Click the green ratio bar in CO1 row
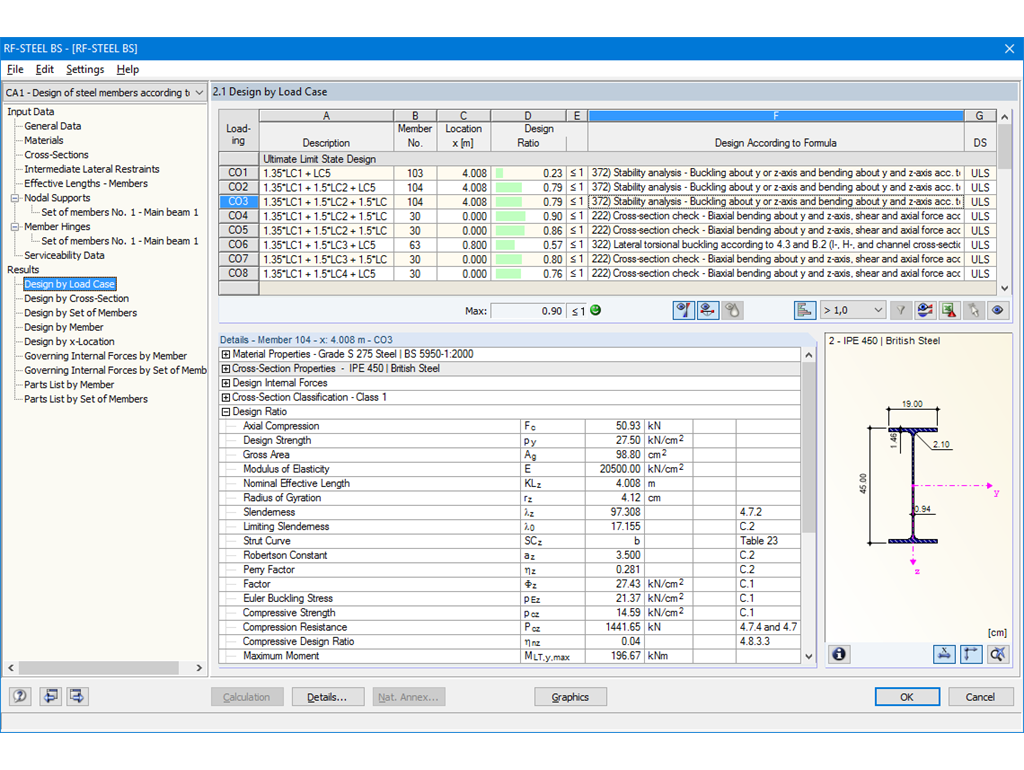This screenshot has width=1024, height=770. click(500, 173)
